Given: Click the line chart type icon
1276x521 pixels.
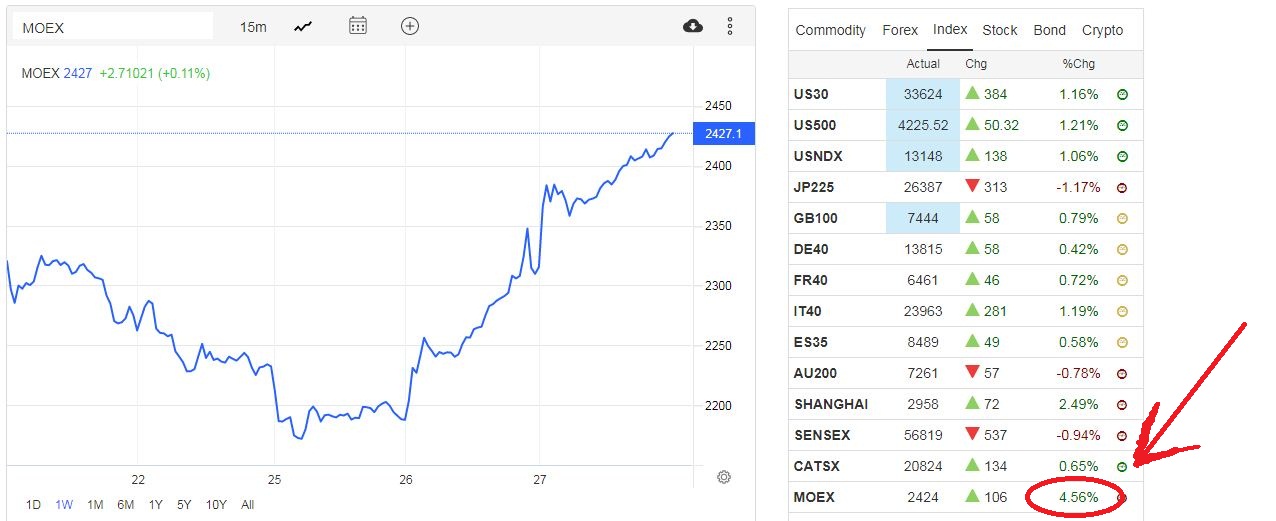Looking at the screenshot, I should [304, 27].
